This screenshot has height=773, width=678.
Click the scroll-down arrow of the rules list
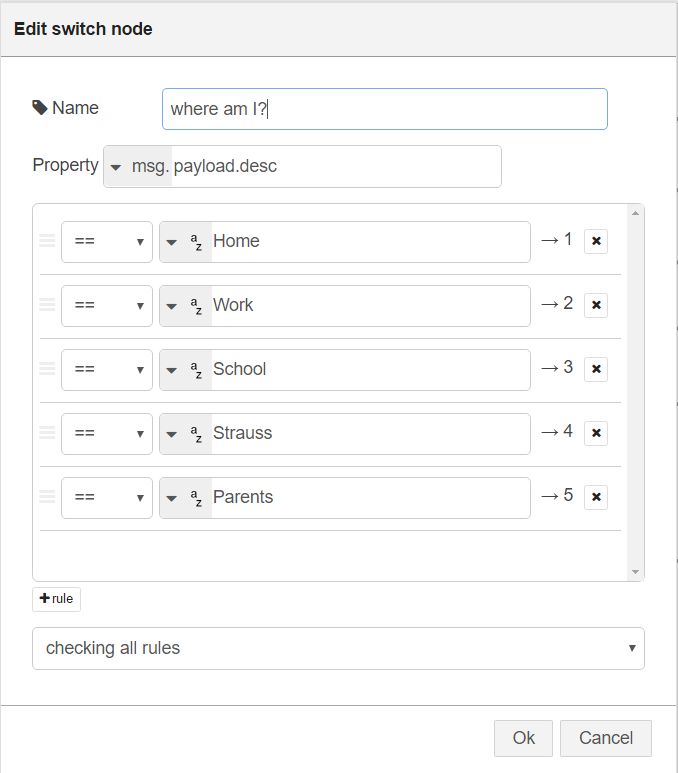635,572
